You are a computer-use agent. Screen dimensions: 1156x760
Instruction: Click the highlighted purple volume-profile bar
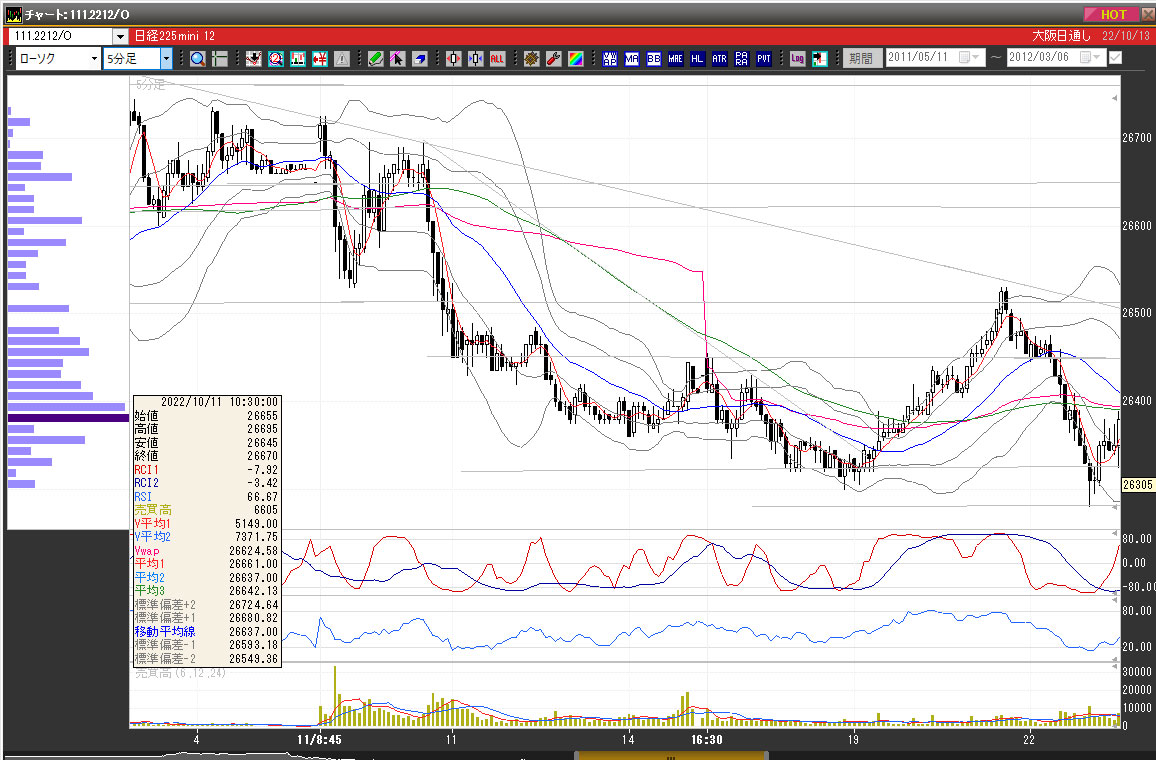pos(69,418)
